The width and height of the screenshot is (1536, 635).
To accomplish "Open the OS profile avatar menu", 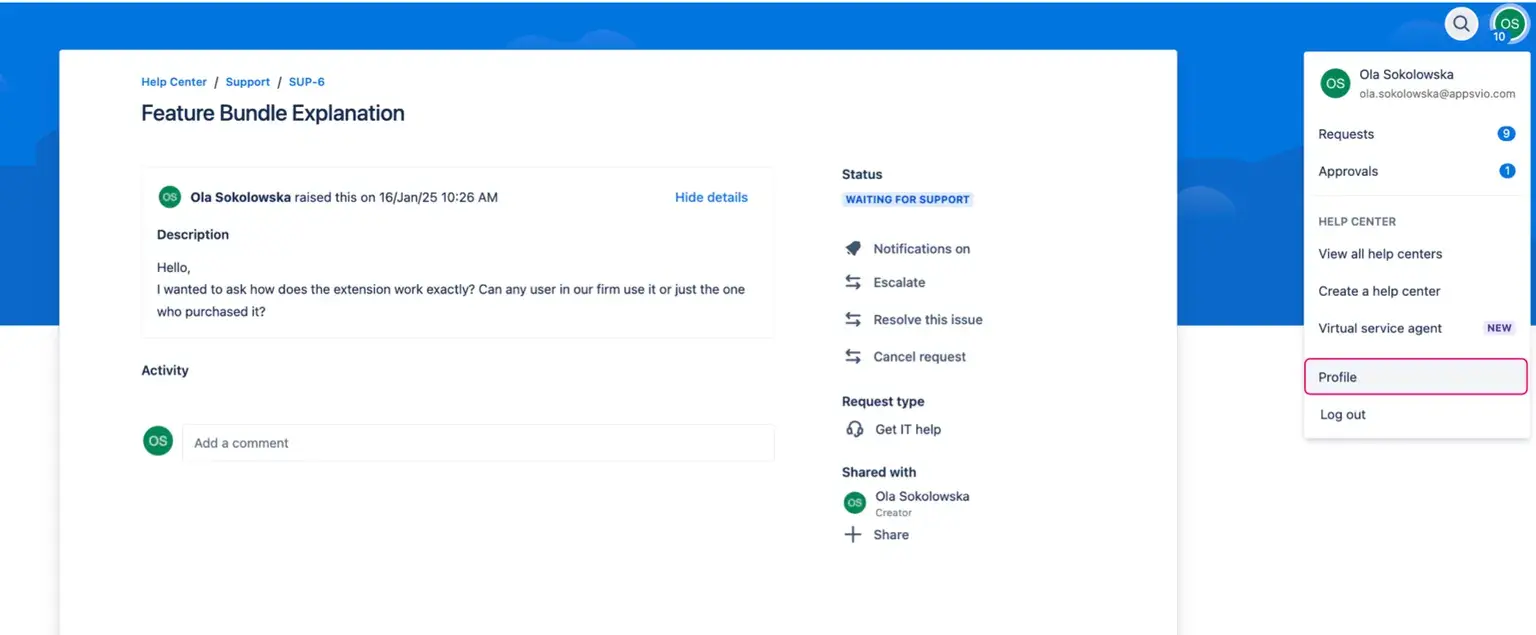I will tap(1508, 25).
